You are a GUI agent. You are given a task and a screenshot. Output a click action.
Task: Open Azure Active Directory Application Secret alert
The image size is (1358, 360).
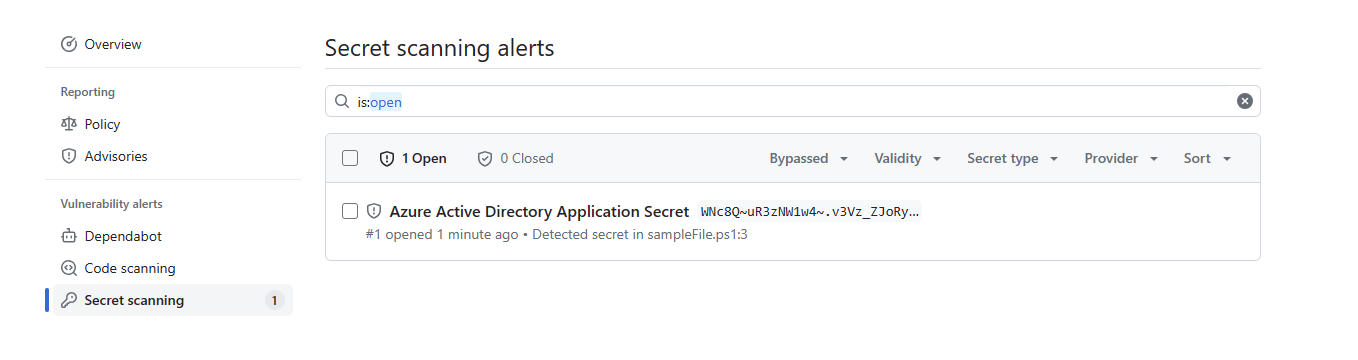pos(539,211)
